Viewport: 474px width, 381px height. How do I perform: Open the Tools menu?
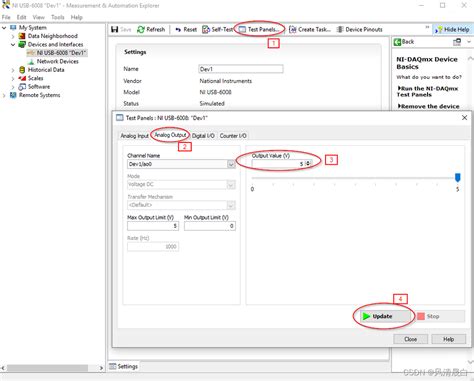coord(58,17)
